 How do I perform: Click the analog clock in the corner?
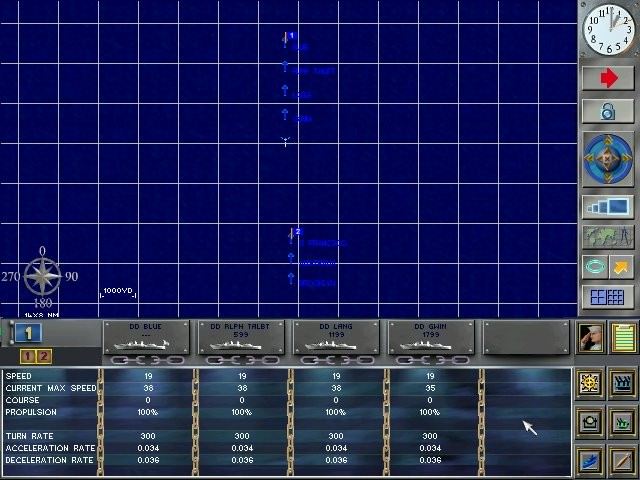(x=608, y=29)
